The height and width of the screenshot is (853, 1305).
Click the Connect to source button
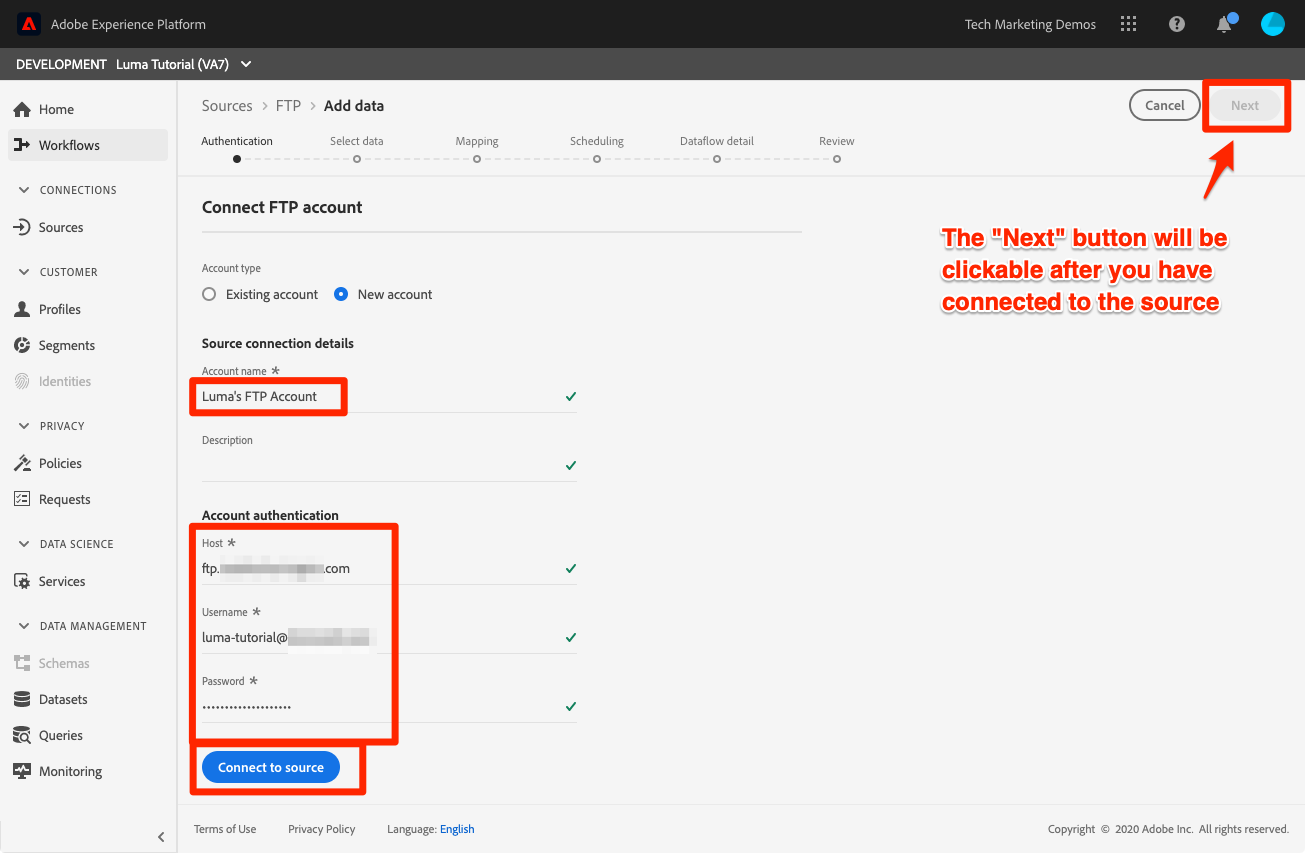(271, 767)
